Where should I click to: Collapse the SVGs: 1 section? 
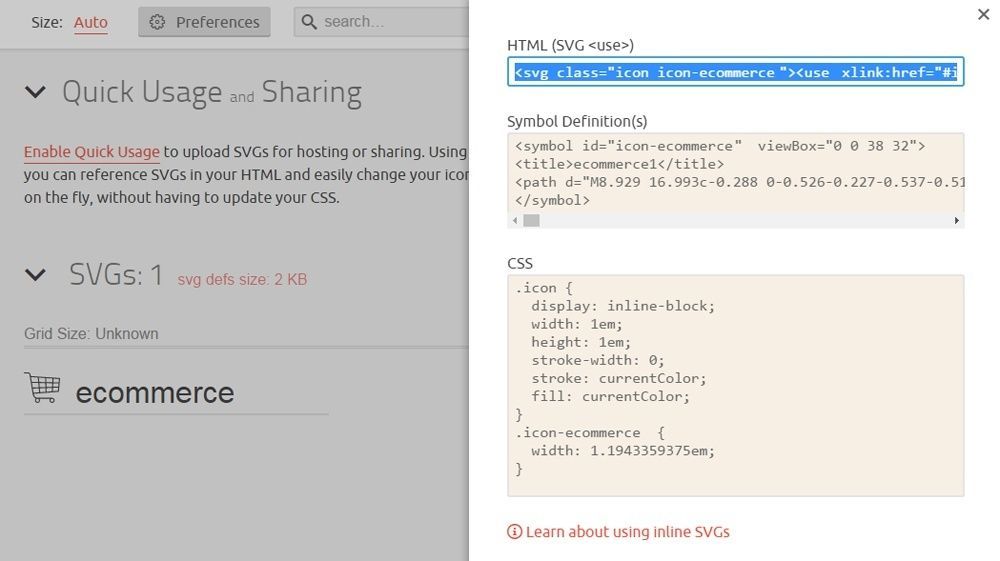(x=35, y=275)
